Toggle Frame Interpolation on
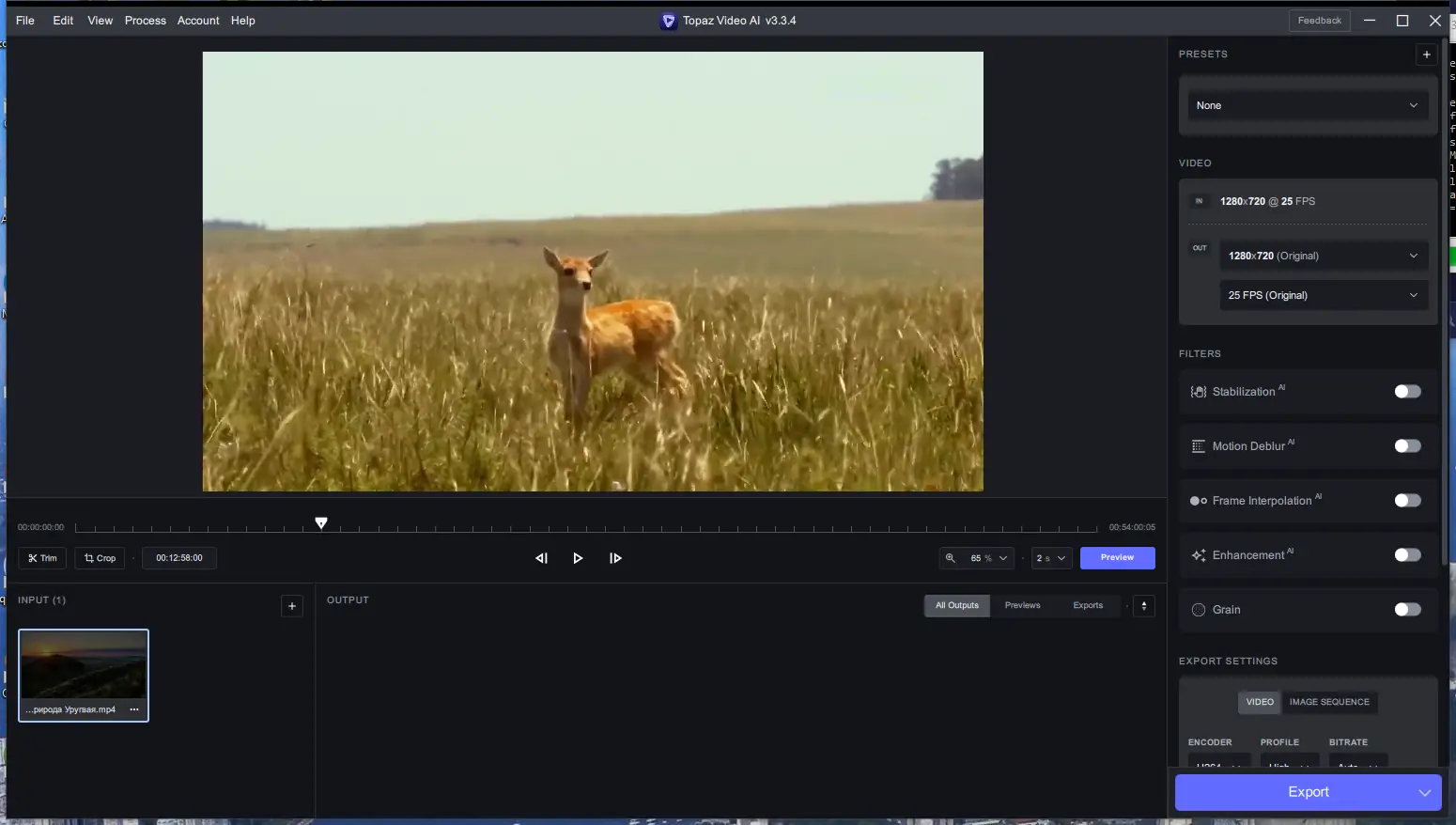Screen dimensions: 1456x825 1406,501
